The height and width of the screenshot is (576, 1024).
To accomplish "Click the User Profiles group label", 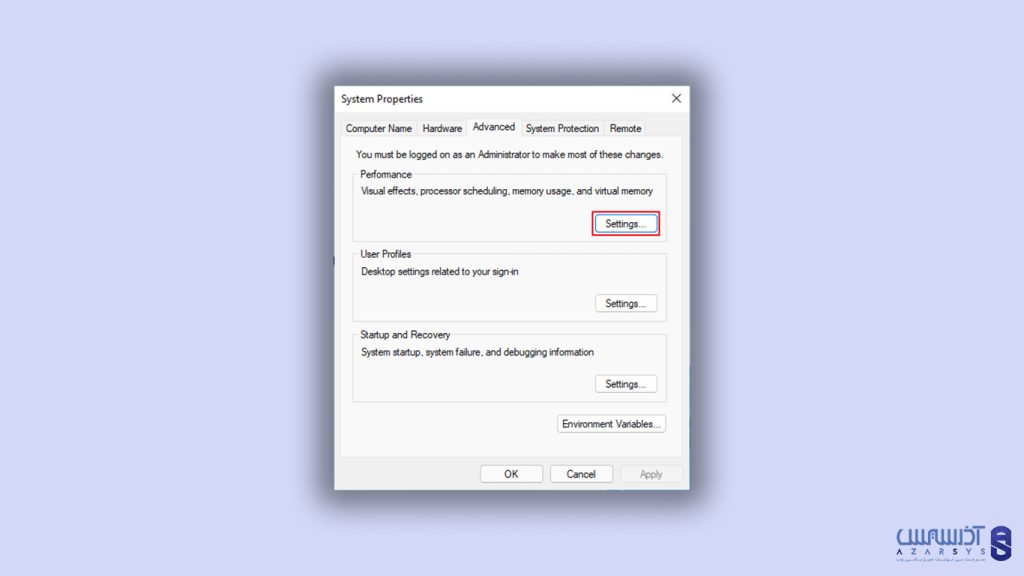I will pyautogui.click(x=385, y=254).
